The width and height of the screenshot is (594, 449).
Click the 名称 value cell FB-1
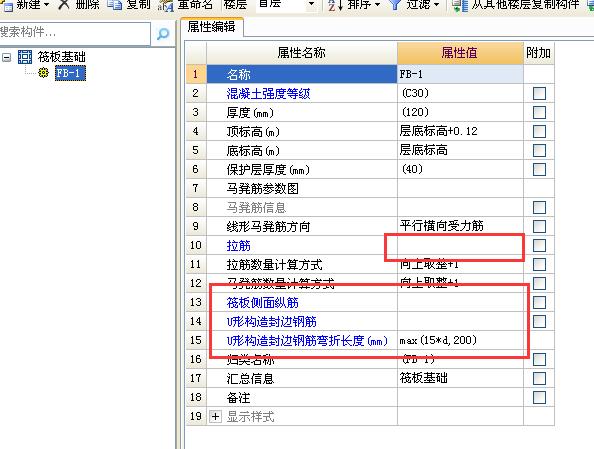(460, 74)
